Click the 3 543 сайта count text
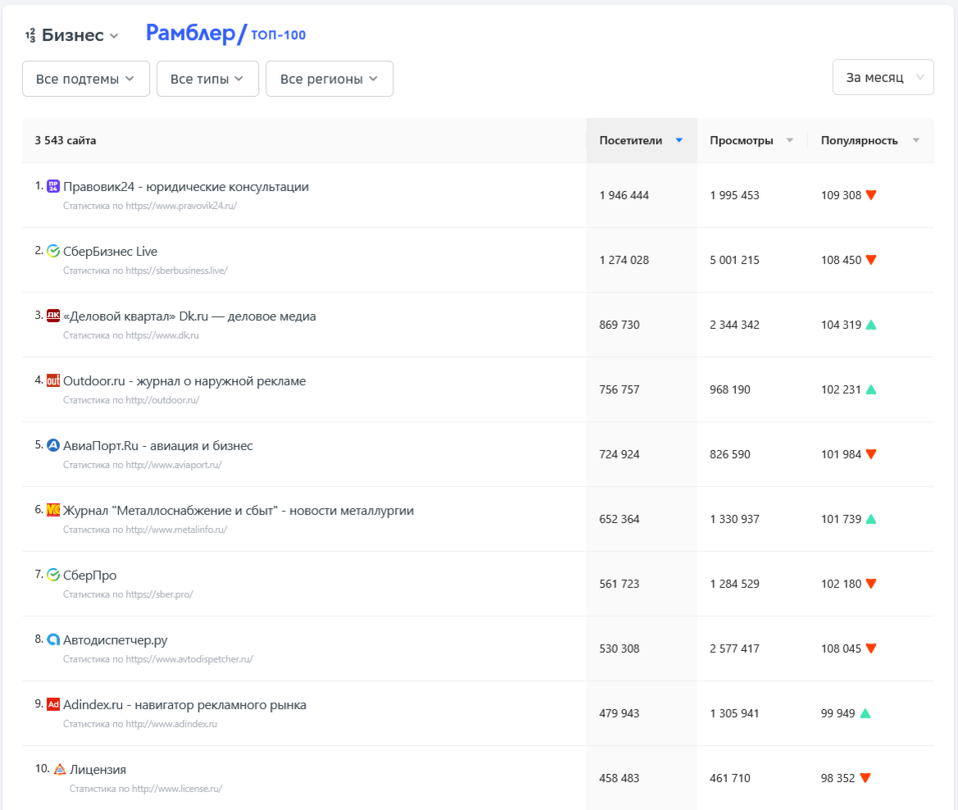The image size is (958, 810). pyautogui.click(x=65, y=140)
